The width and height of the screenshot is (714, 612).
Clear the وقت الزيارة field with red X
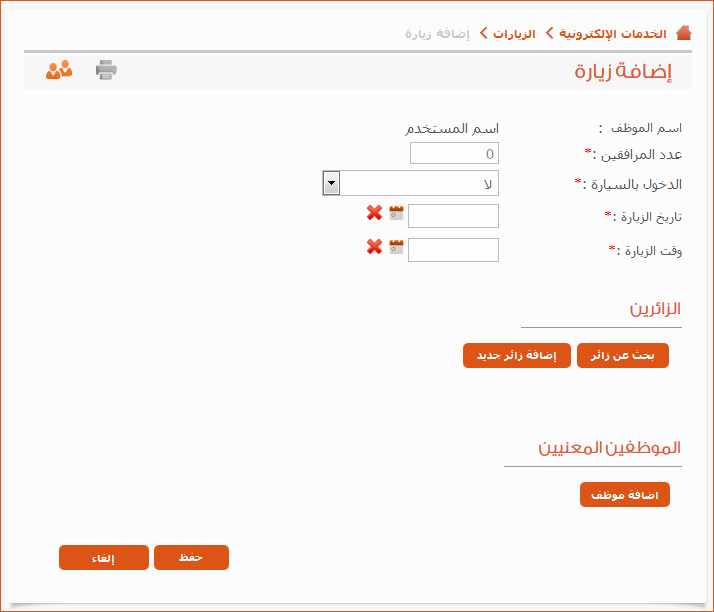[374, 247]
